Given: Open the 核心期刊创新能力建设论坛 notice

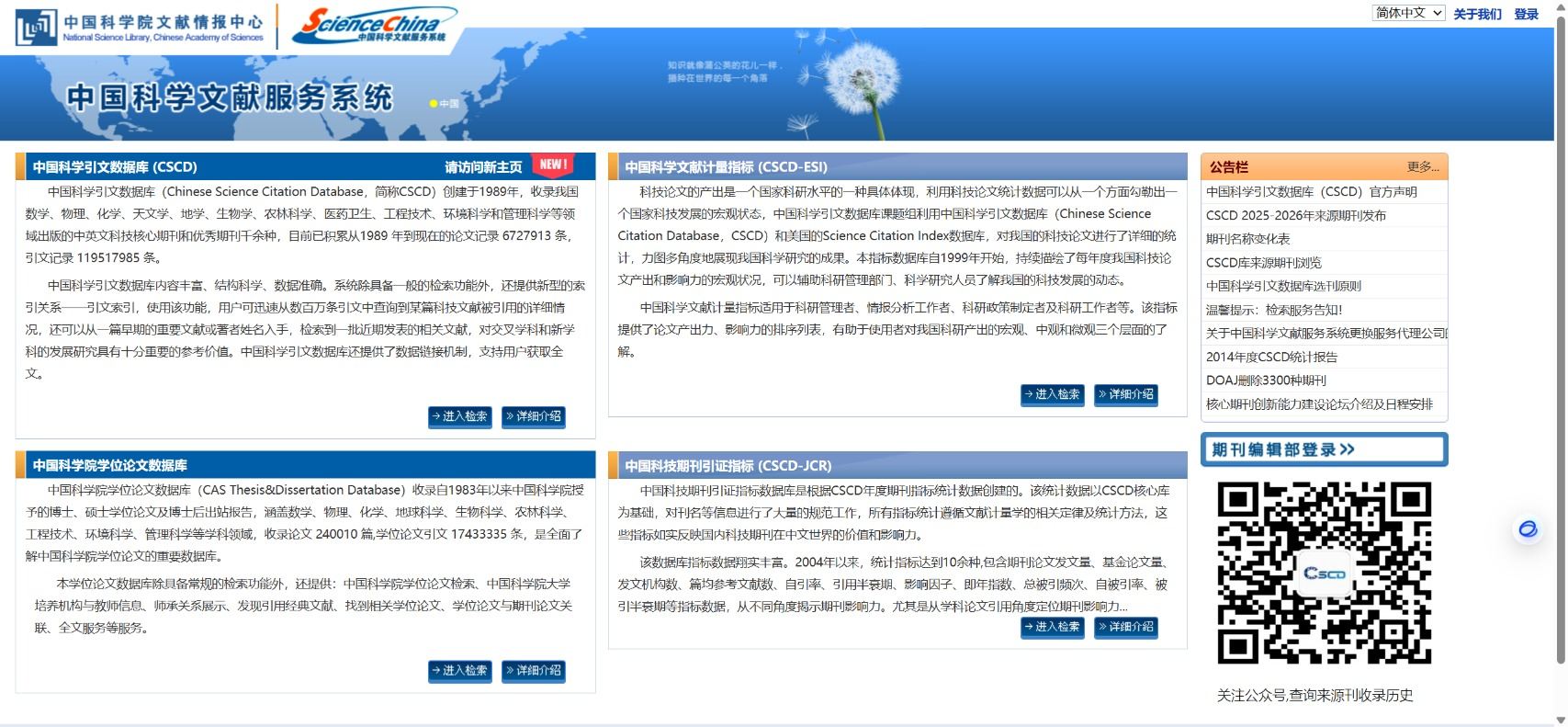Looking at the screenshot, I should [x=1319, y=404].
